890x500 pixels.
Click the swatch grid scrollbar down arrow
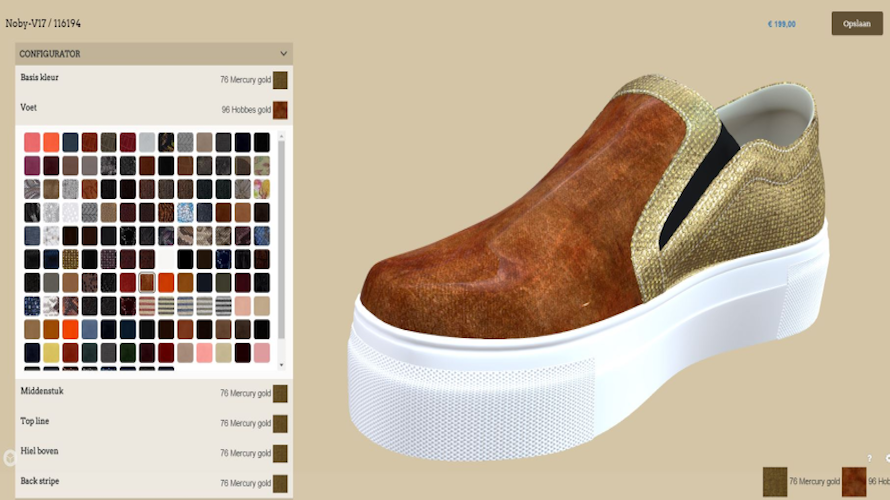pyautogui.click(x=282, y=365)
